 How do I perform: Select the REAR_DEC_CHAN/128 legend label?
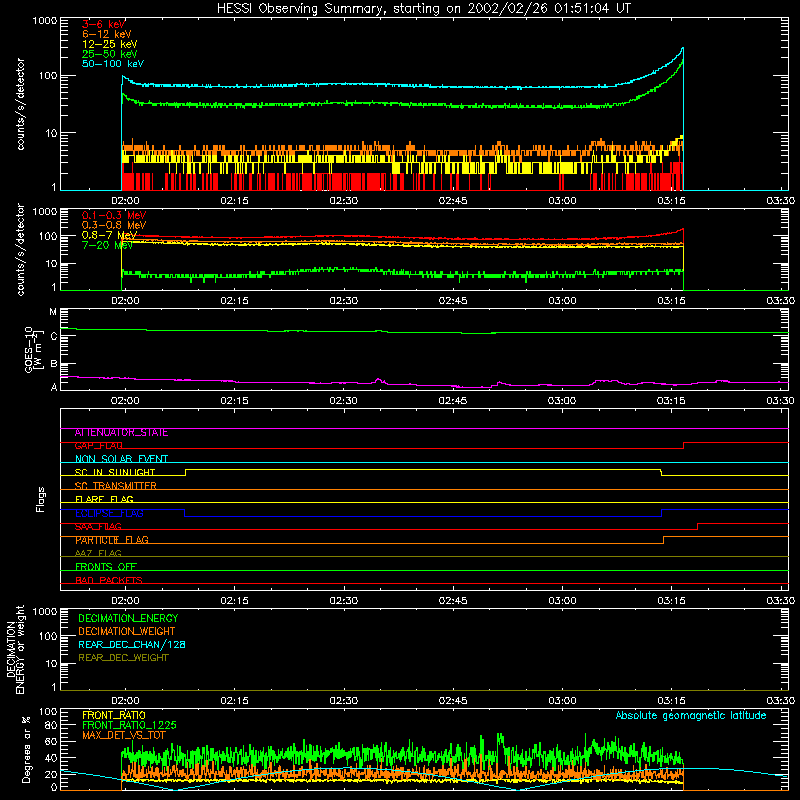pos(132,645)
